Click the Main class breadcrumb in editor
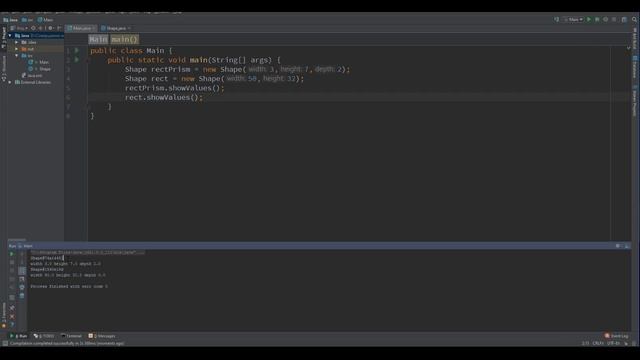Screen dimensions: 640x360 [x=98, y=39]
